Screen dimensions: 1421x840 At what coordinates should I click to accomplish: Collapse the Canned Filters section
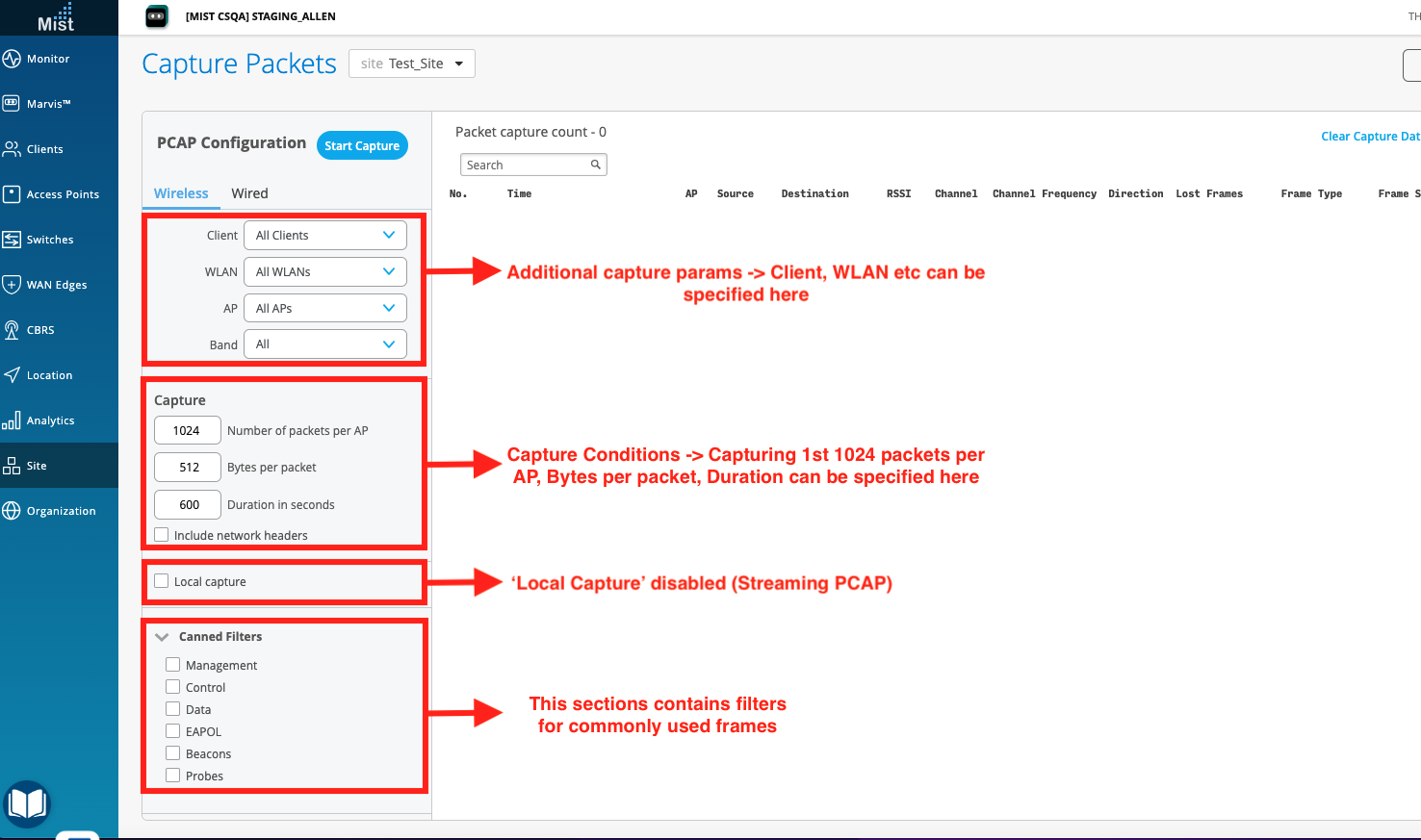click(162, 637)
